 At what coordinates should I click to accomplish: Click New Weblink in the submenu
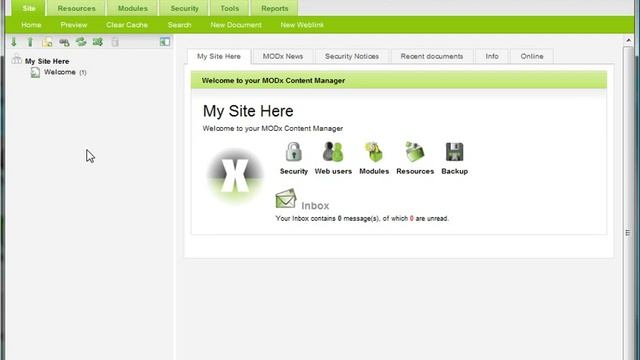click(302, 25)
